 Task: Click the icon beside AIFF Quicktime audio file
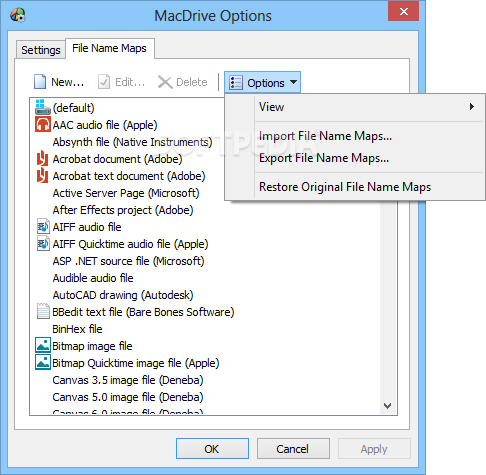43,244
